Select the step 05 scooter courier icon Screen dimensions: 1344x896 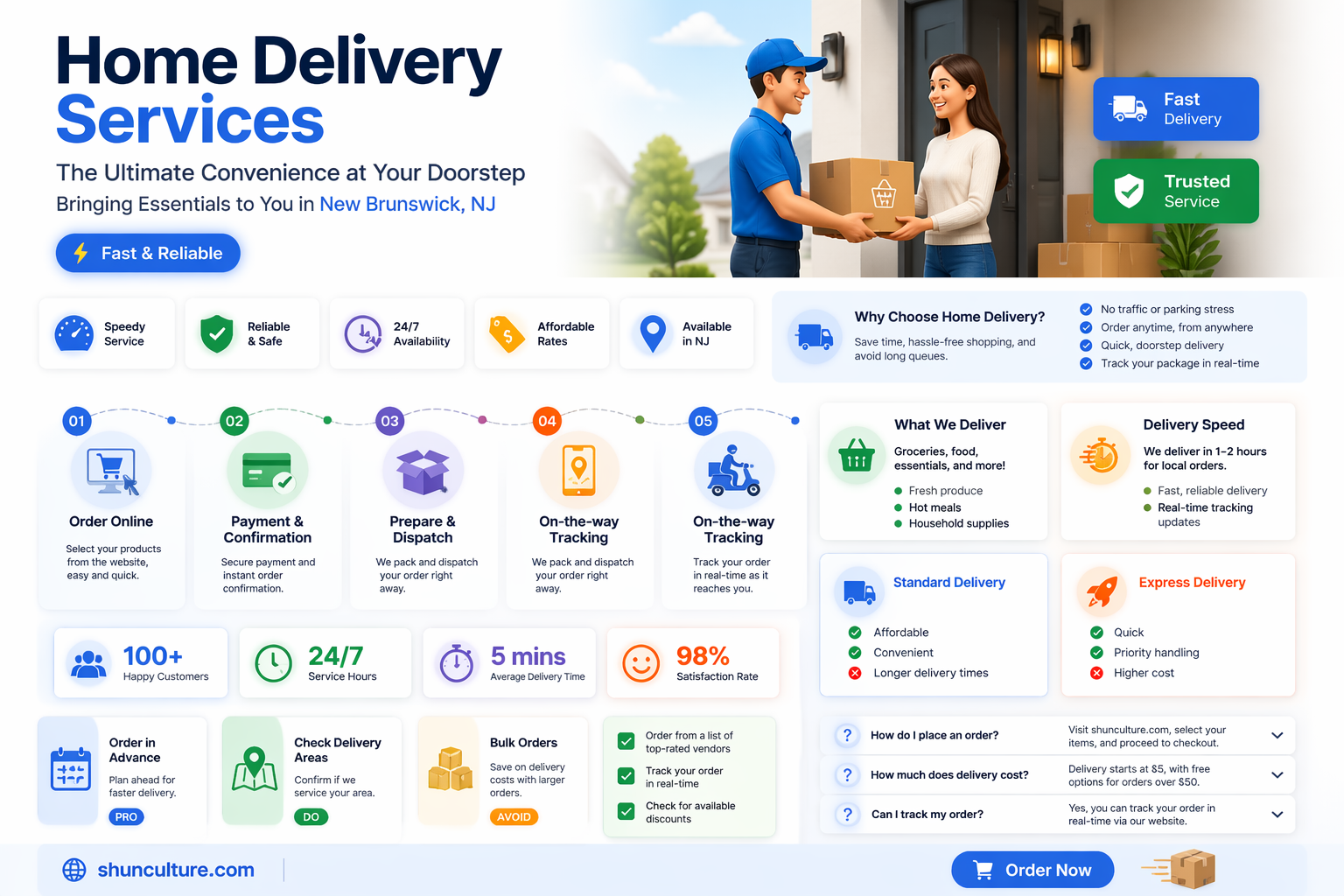[734, 471]
